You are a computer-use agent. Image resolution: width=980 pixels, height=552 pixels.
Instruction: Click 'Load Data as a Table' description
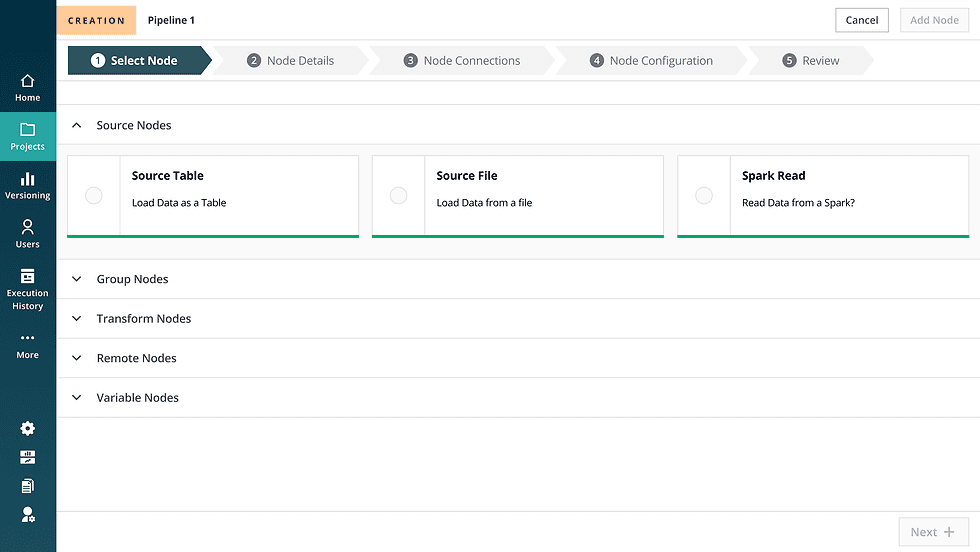point(179,203)
